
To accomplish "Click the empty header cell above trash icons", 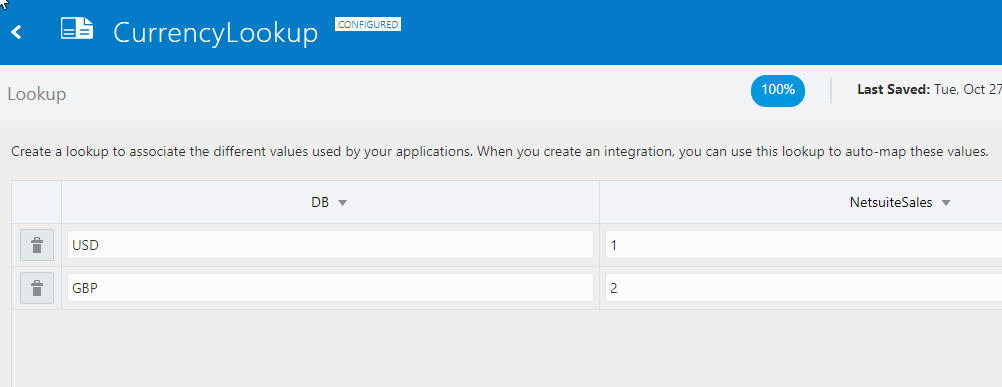I will tap(37, 202).
